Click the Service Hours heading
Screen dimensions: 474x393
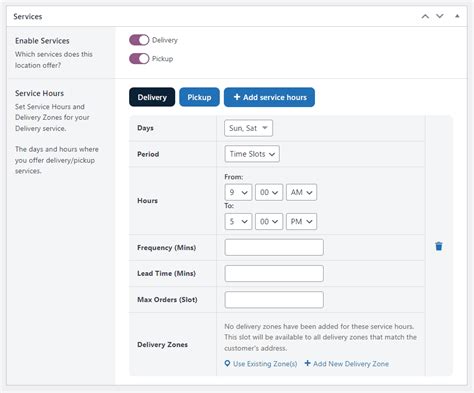tap(39, 93)
